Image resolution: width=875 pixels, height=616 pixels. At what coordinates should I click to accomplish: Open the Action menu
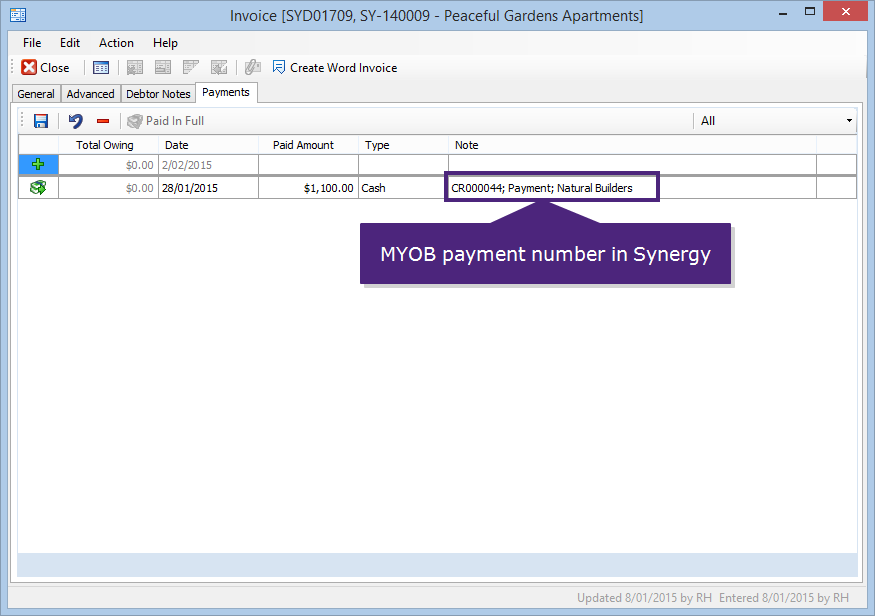116,43
